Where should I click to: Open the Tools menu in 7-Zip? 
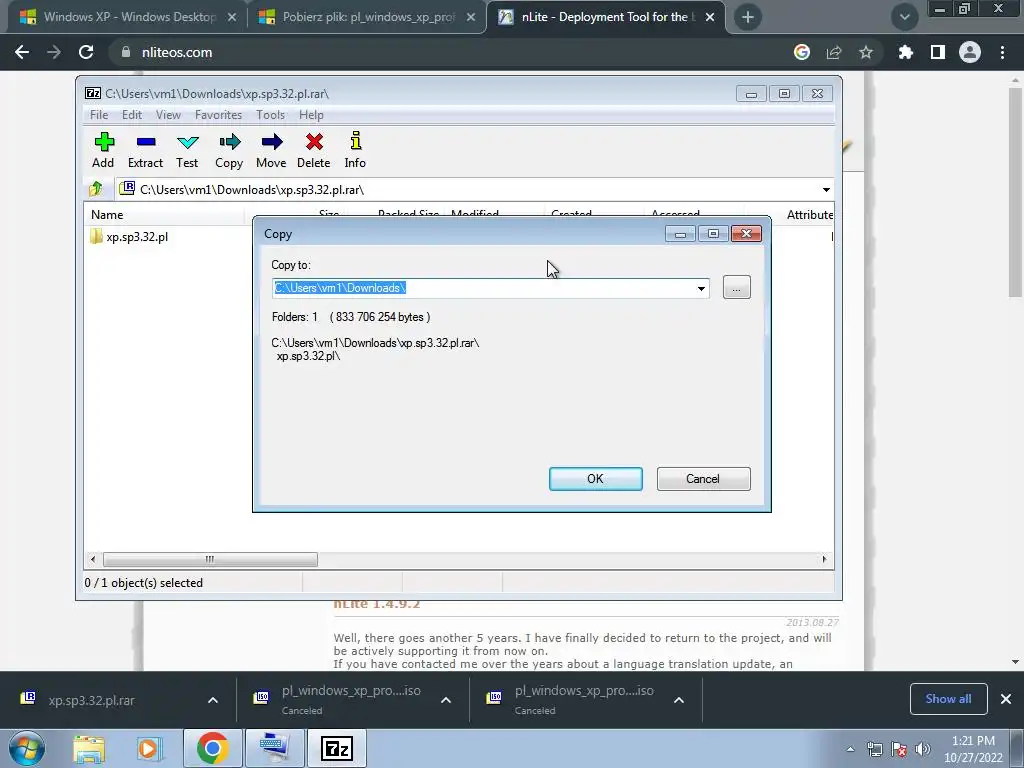[x=270, y=115]
